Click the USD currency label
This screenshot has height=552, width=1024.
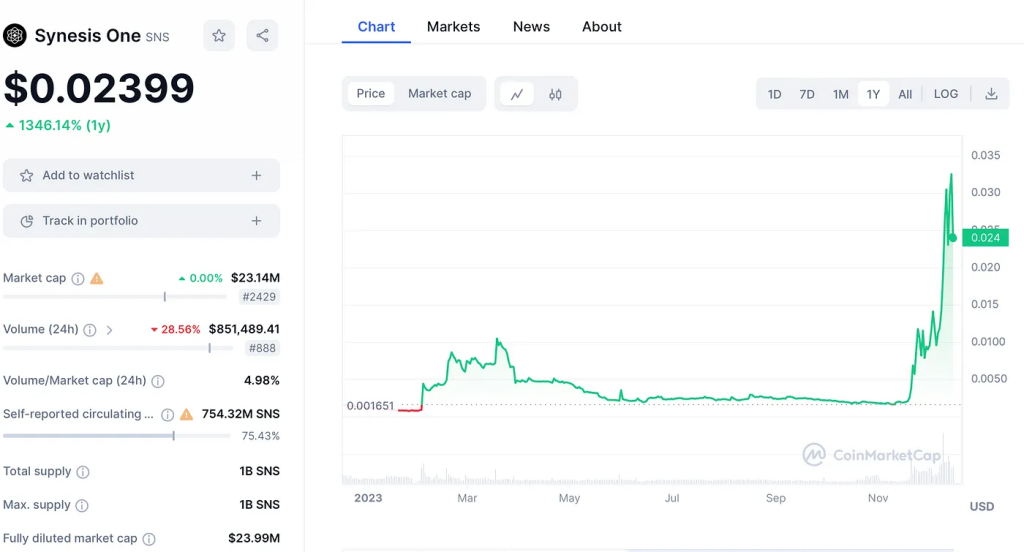982,506
